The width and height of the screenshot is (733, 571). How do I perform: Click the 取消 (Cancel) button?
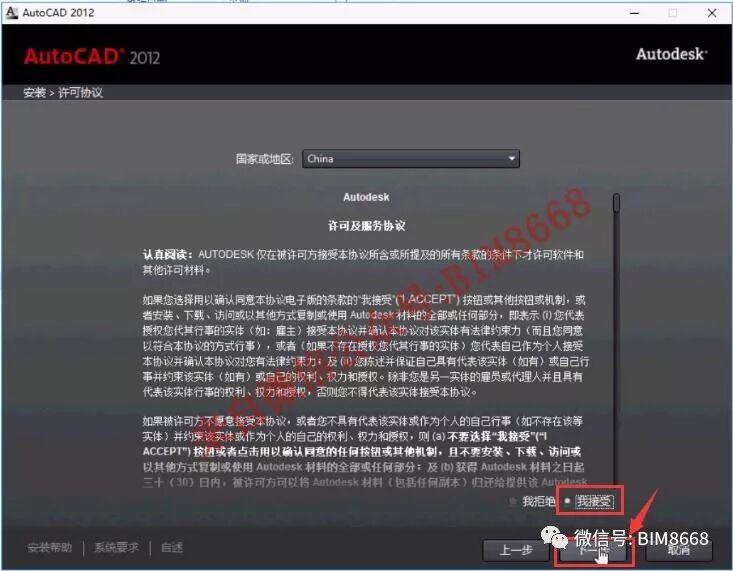(679, 551)
